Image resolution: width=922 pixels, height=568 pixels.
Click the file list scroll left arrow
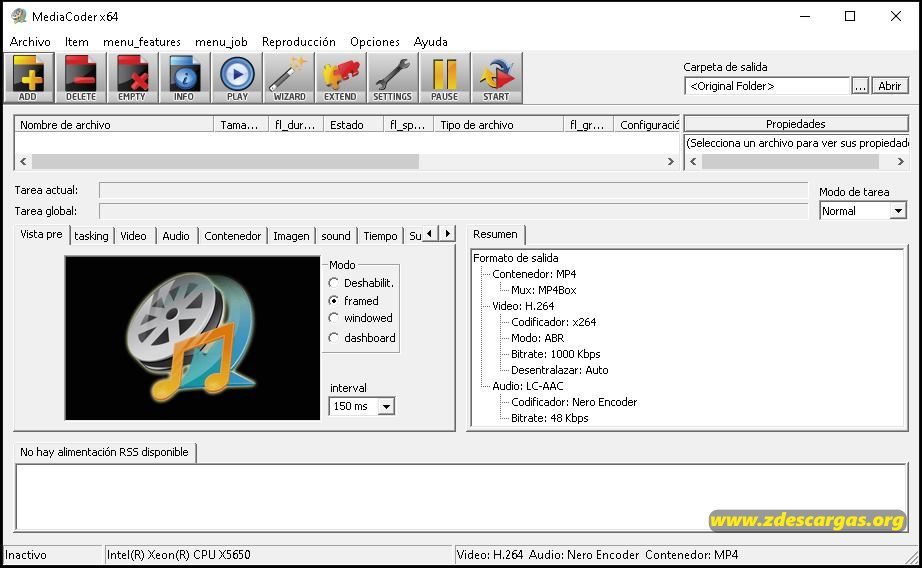pyautogui.click(x=23, y=161)
